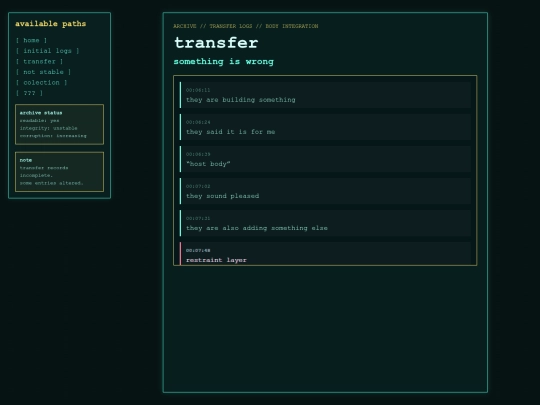Select log entry '"host body"'
Viewport: 540px width, 405px height.
[x=325, y=159]
